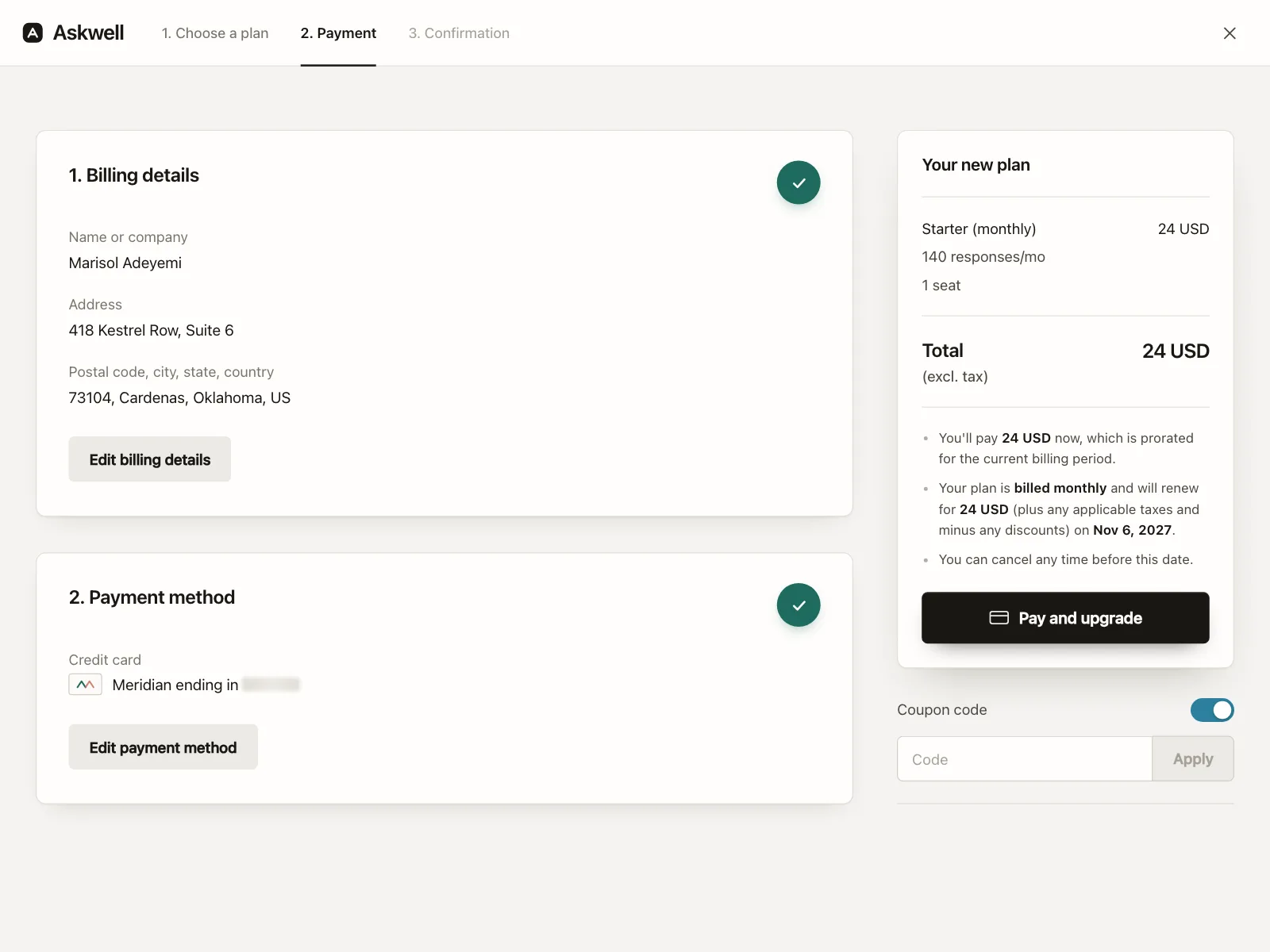Click the "You'll pay 24 USD now" note

(x=1066, y=448)
